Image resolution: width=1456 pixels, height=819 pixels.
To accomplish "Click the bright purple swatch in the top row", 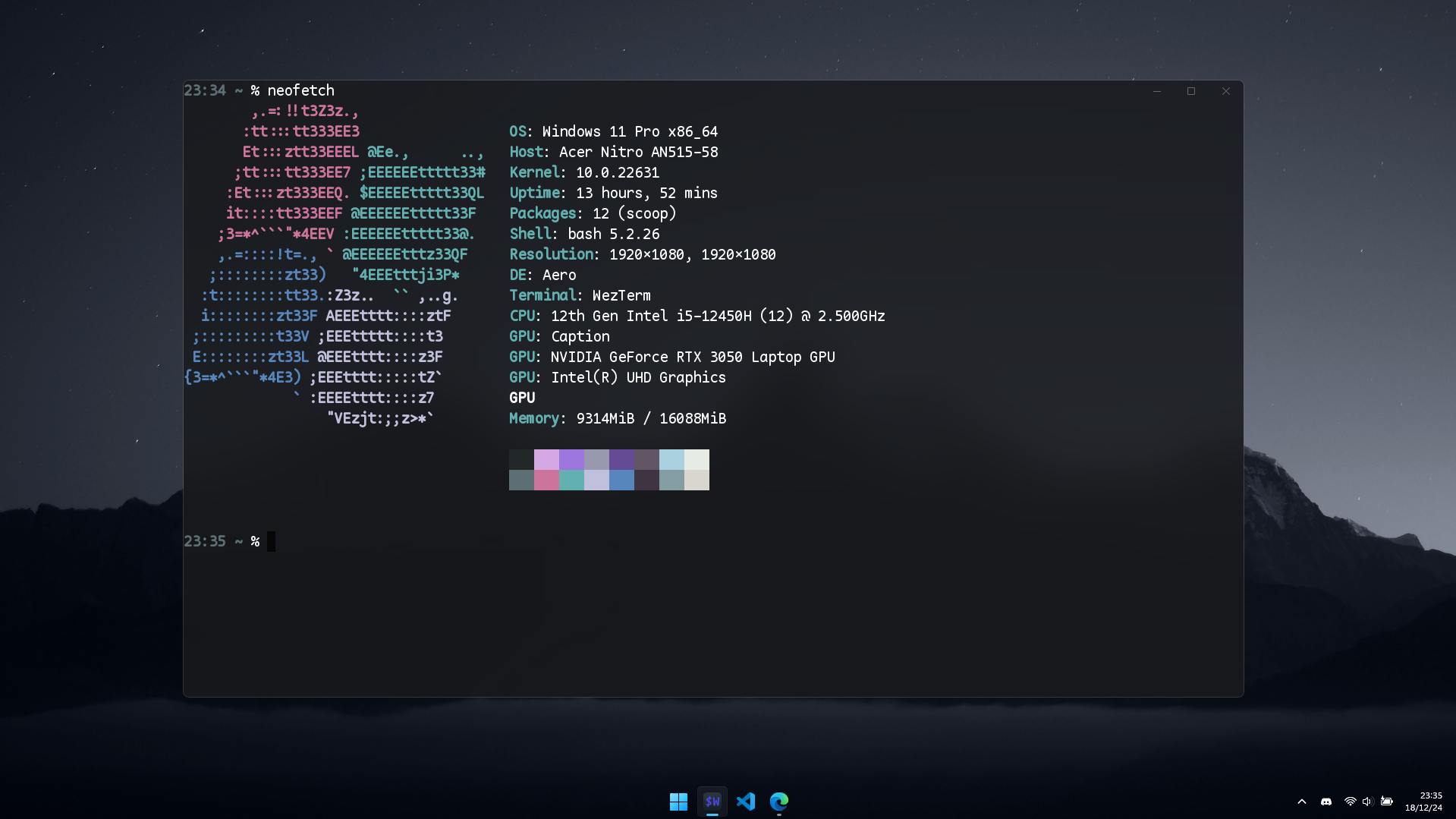I will tap(571, 460).
